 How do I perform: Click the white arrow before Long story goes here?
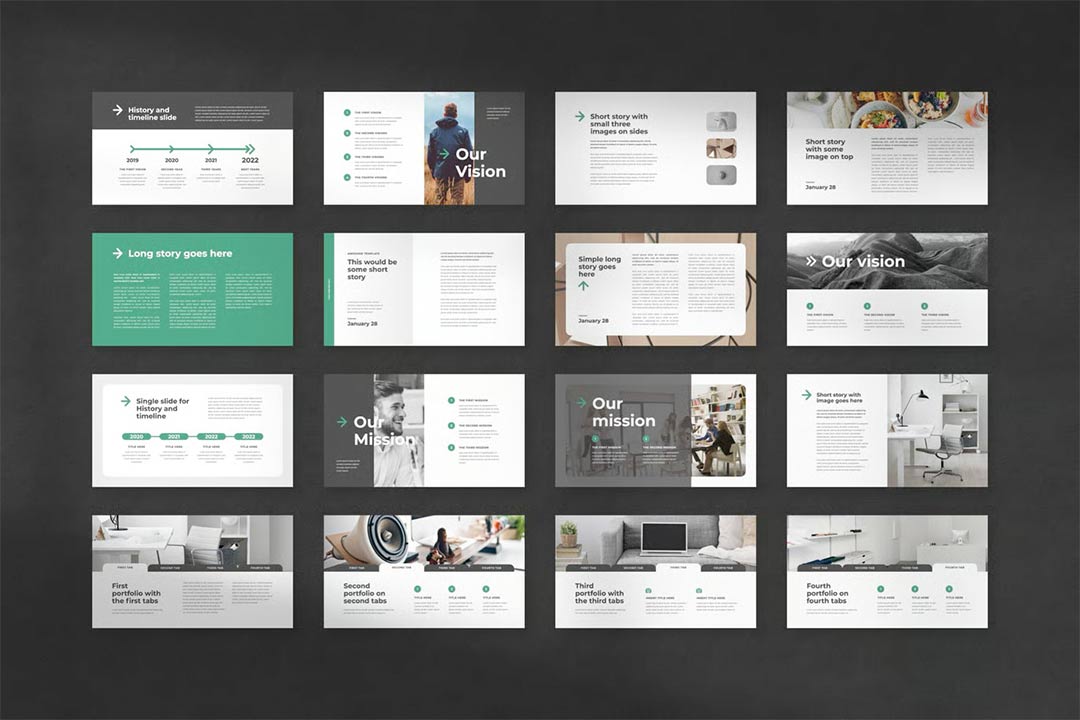tap(117, 254)
